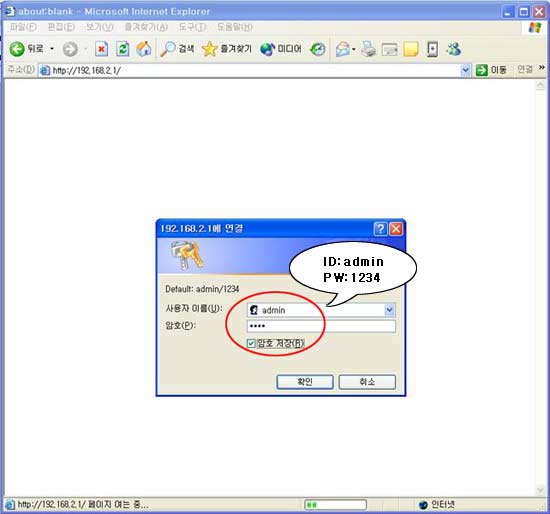
Task: Click the password (암호) input field
Action: click(x=321, y=326)
